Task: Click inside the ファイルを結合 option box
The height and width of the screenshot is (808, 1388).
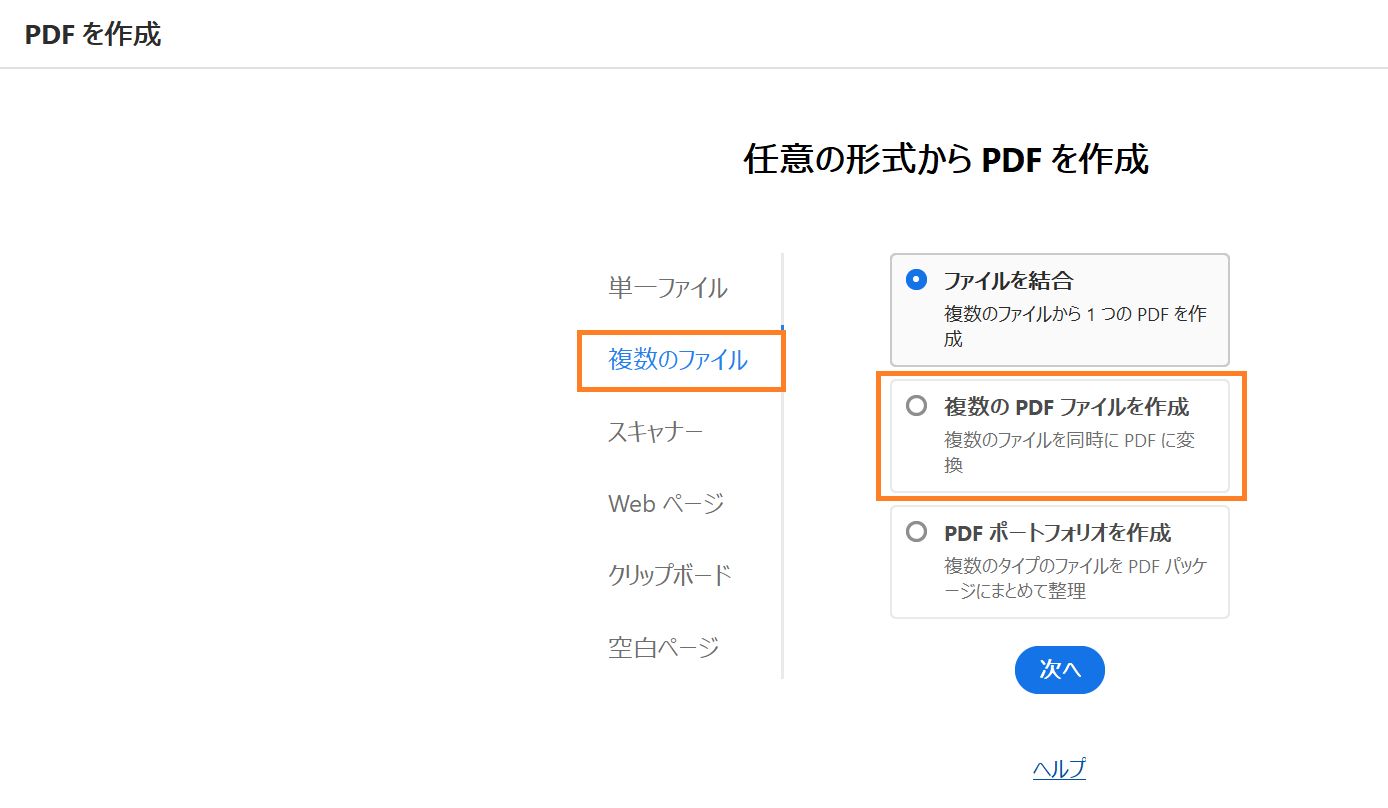Action: click(x=1060, y=308)
